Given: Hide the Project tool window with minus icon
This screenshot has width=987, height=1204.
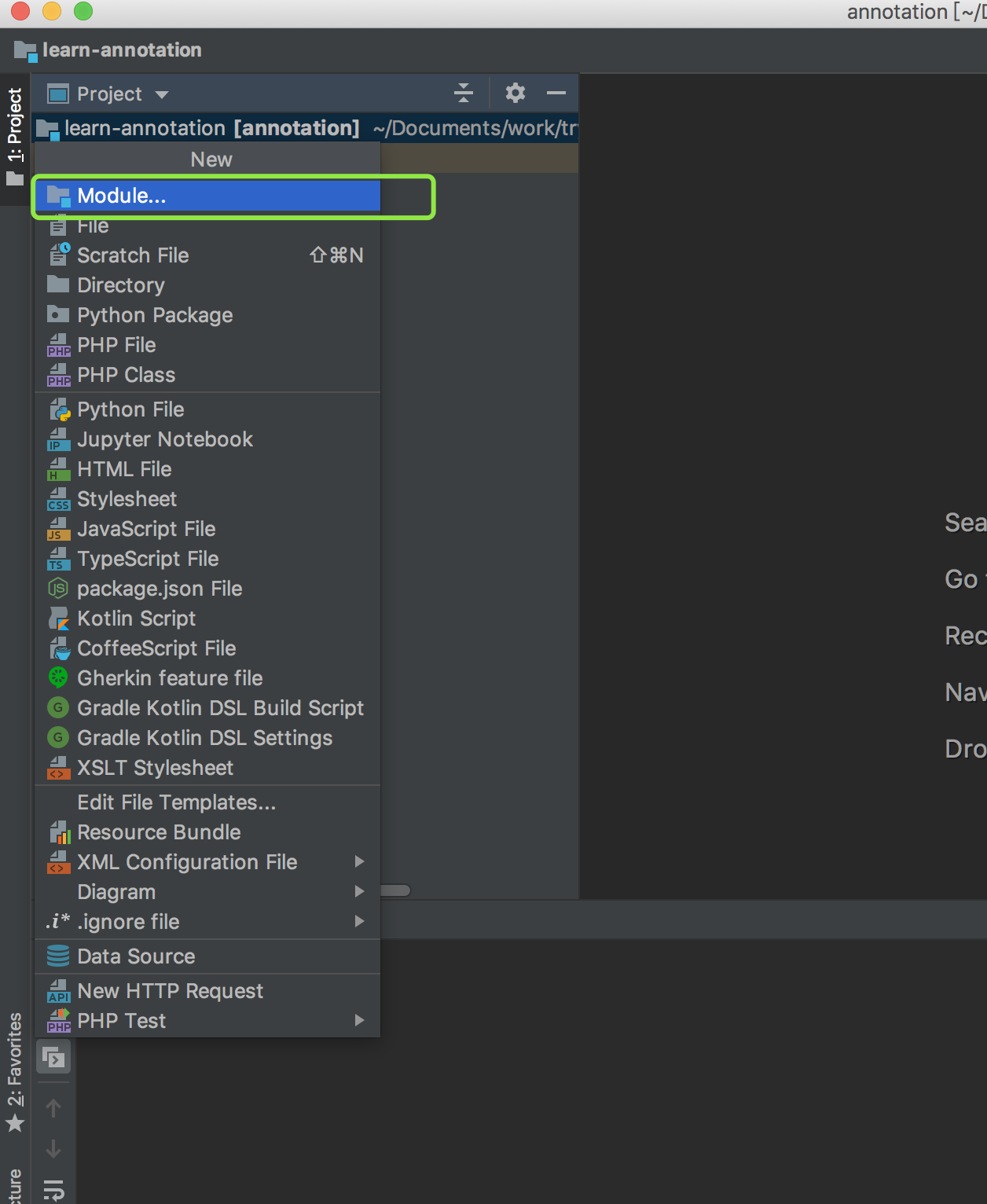Looking at the screenshot, I should coord(556,94).
